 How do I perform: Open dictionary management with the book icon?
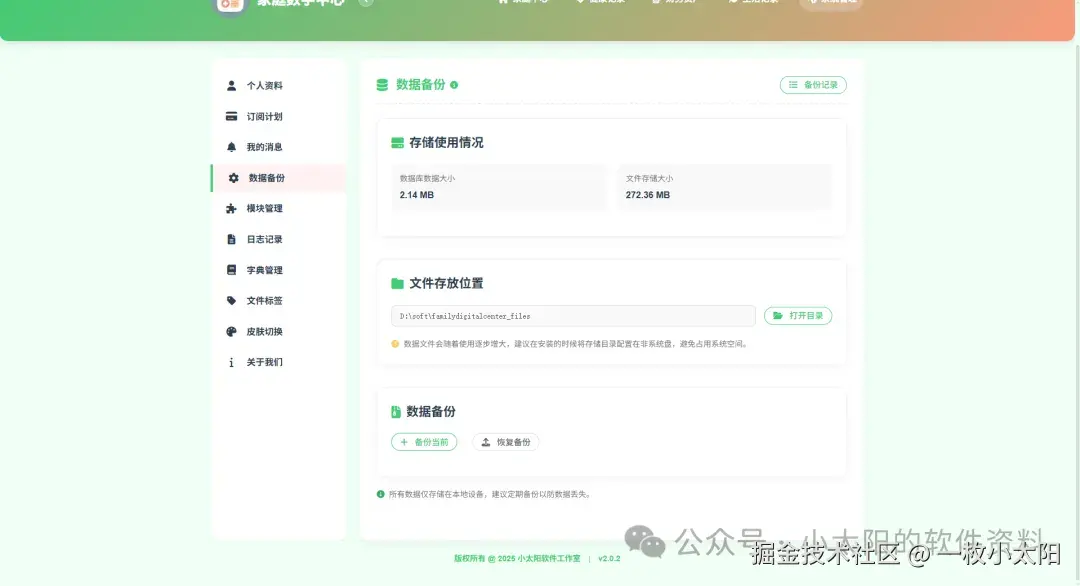click(230, 270)
